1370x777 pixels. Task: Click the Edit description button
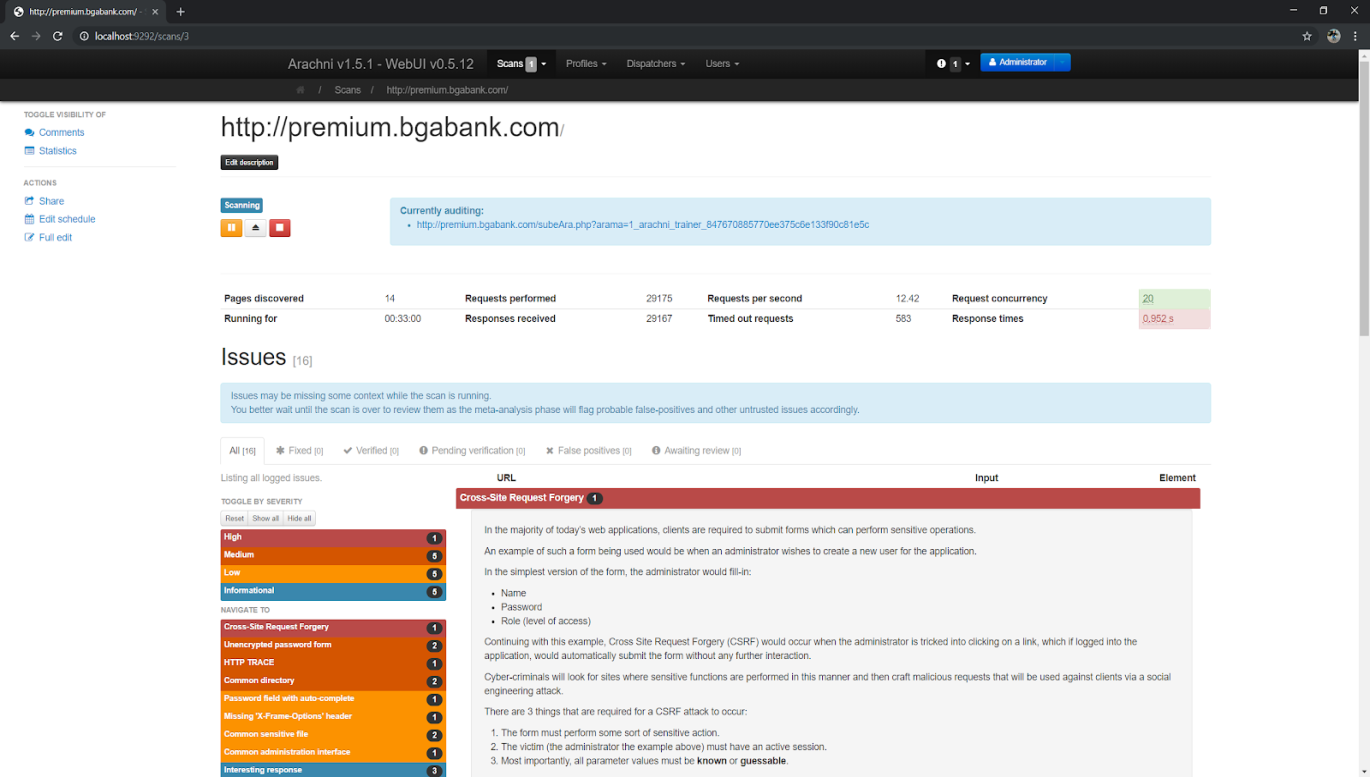click(x=249, y=162)
